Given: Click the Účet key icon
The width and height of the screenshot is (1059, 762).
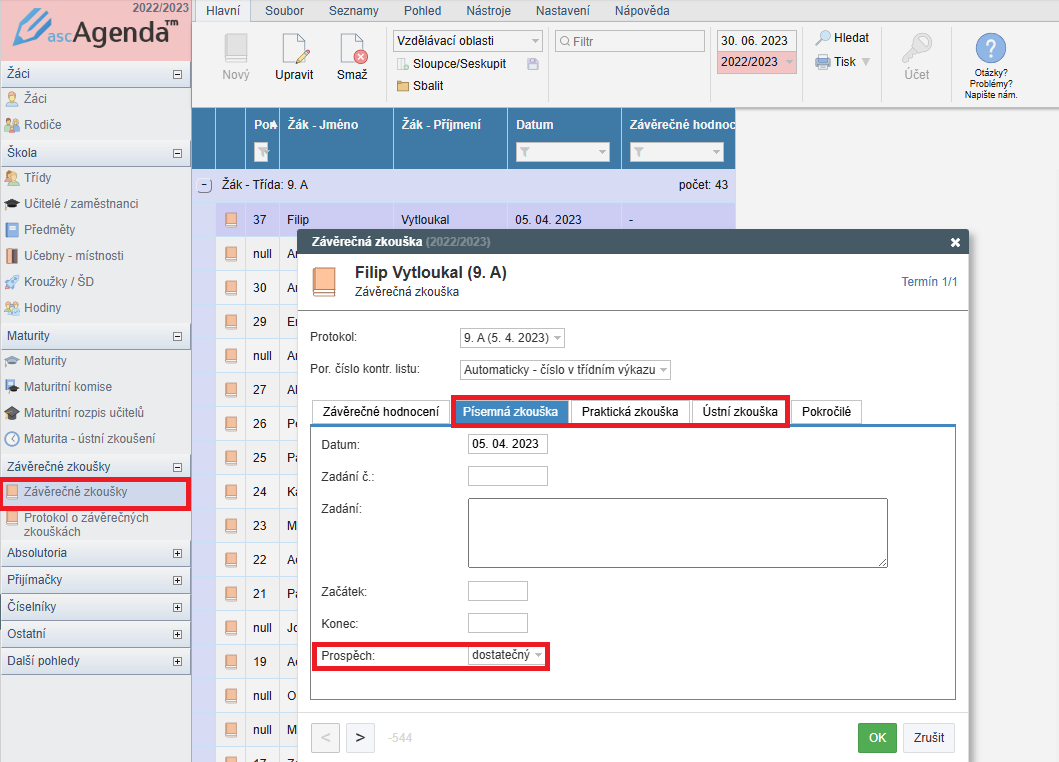Looking at the screenshot, I should pyautogui.click(x=916, y=48).
